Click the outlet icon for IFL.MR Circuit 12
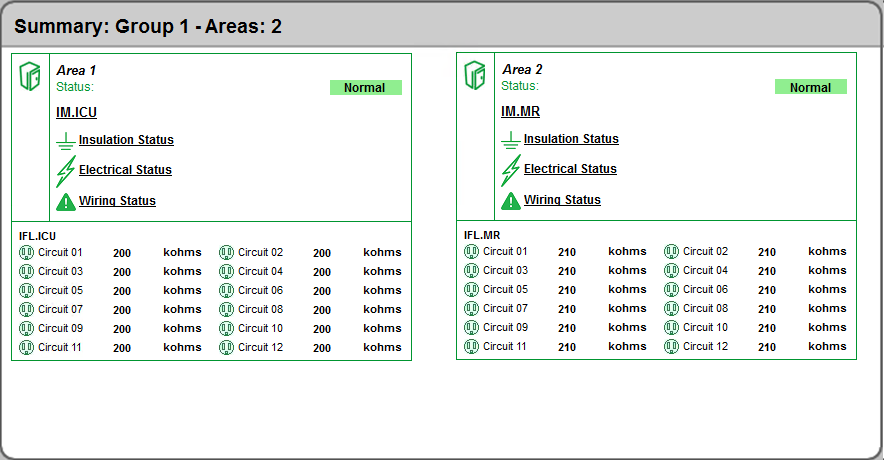 tap(671, 347)
